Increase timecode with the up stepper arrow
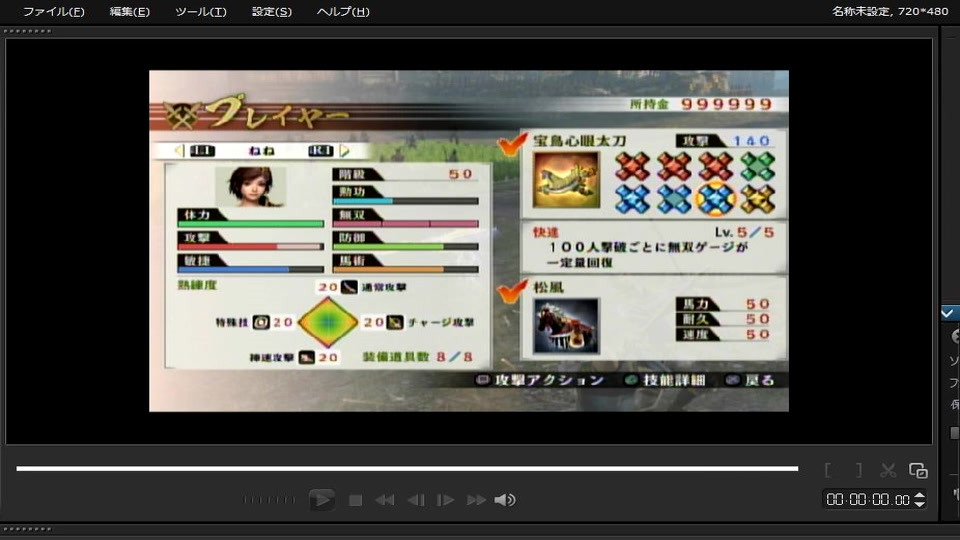Screen dimensions: 960x540 point(920,495)
